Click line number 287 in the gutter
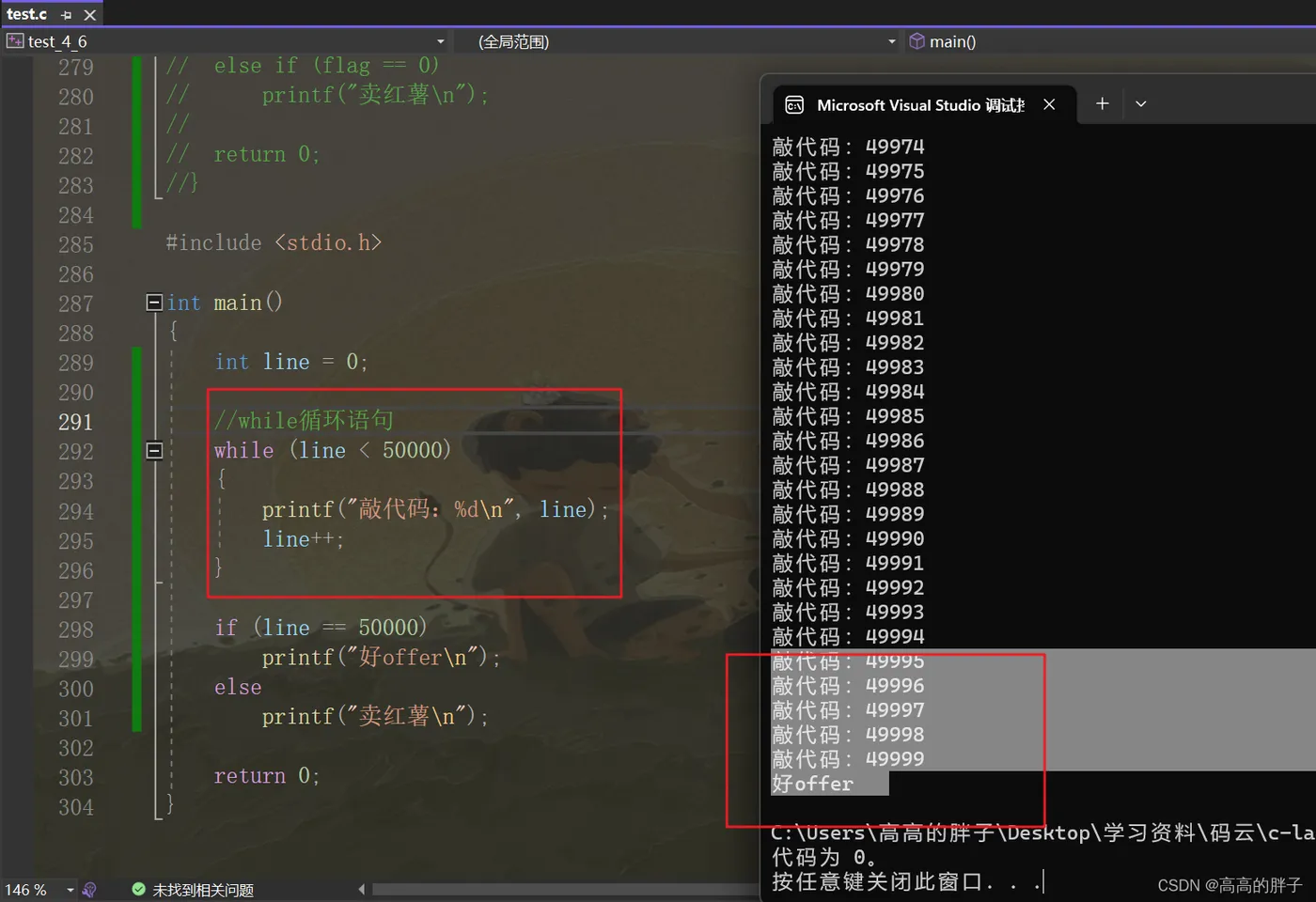The height and width of the screenshot is (902, 1316). click(76, 303)
